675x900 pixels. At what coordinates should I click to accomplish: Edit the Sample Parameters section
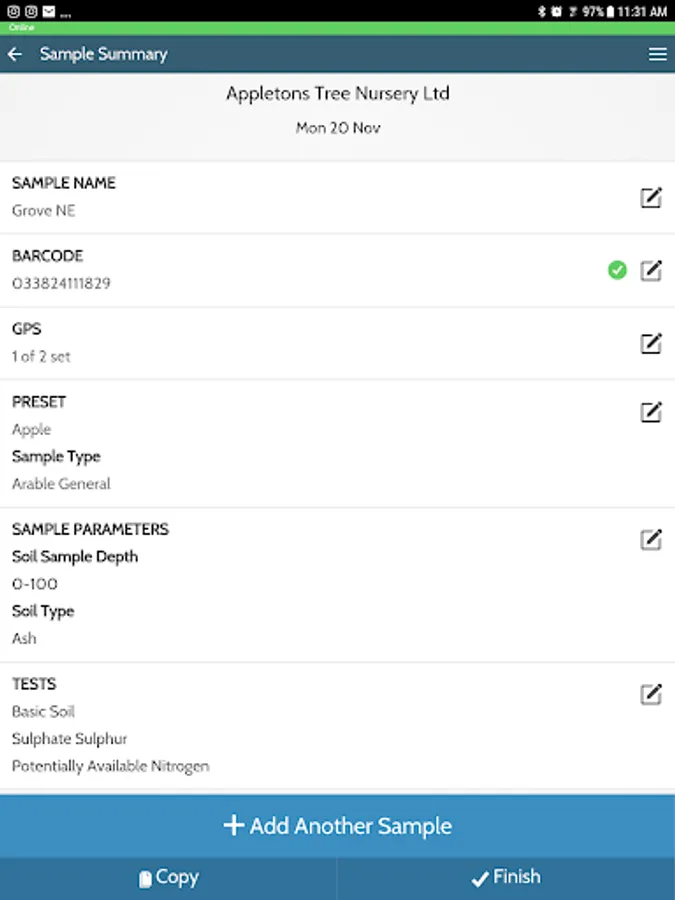[x=651, y=540]
